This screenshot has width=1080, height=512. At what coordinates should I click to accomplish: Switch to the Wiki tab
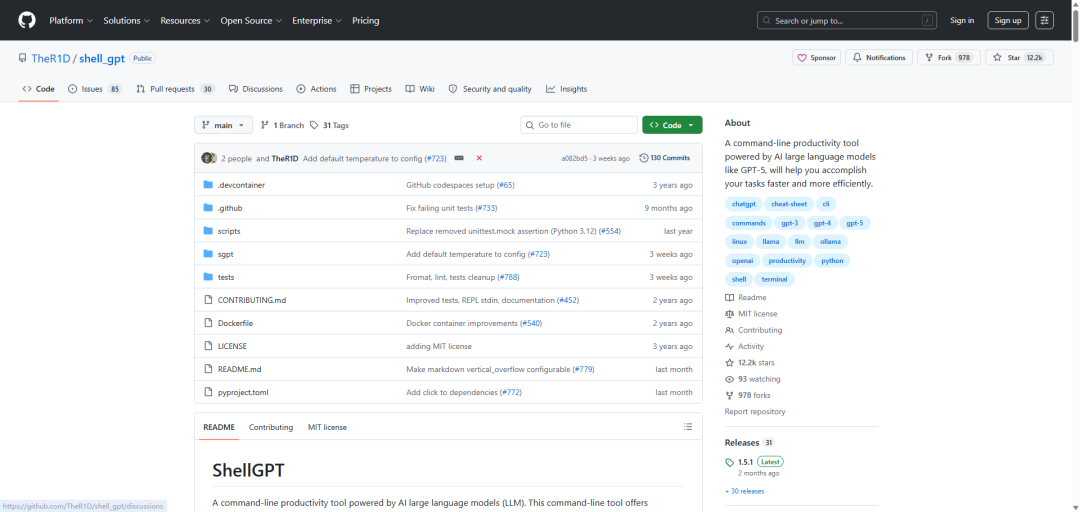click(420, 89)
